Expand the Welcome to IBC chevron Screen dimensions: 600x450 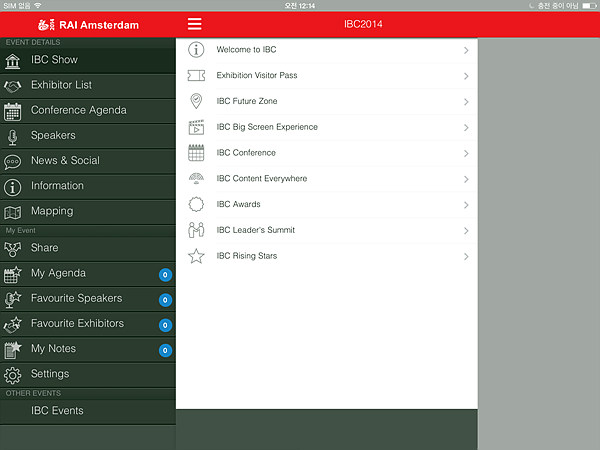click(x=466, y=50)
